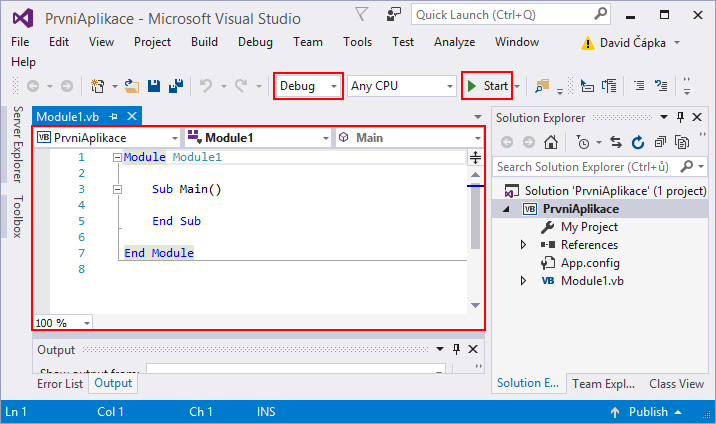Click the editor split window handle icon
This screenshot has width=716, height=424.
pos(475,157)
